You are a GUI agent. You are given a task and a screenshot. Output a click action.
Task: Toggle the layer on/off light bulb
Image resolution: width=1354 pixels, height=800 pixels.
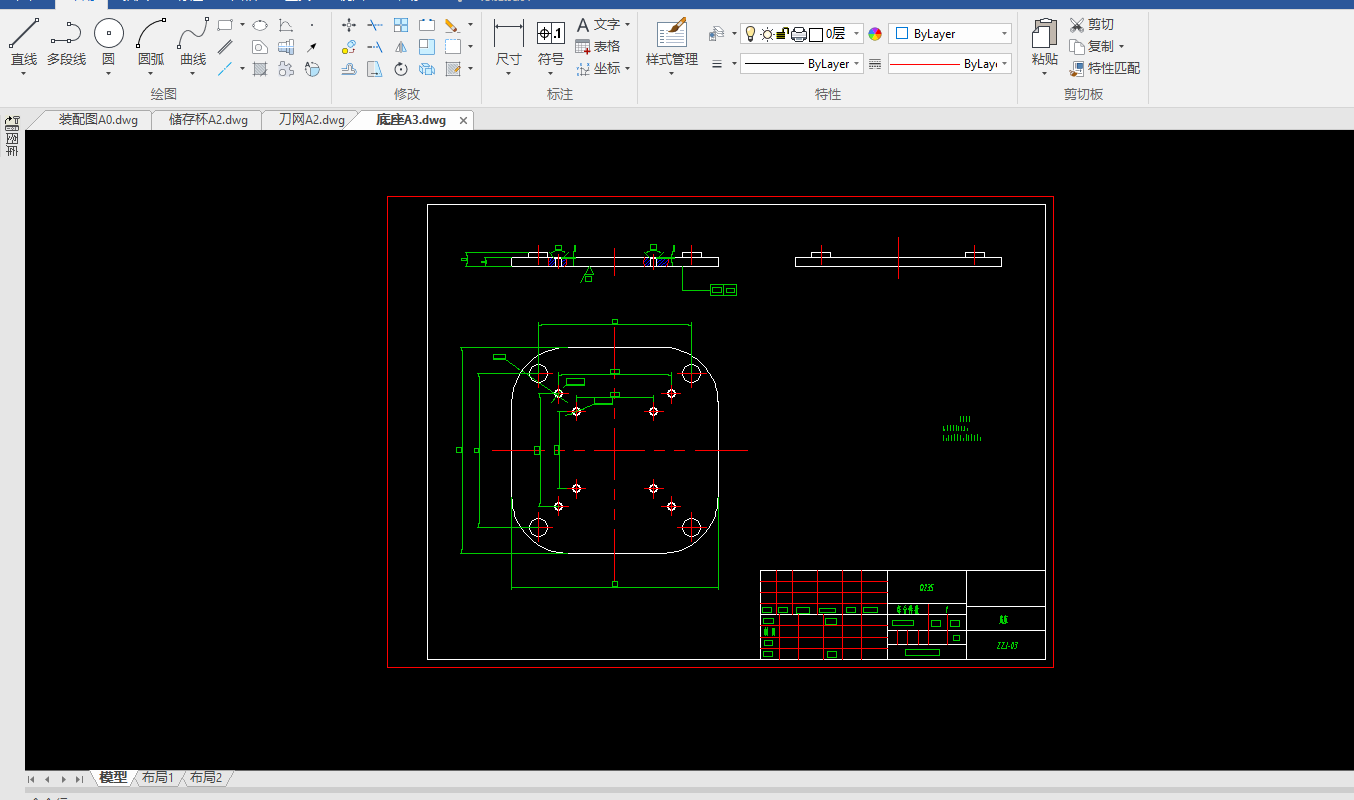(x=750, y=33)
